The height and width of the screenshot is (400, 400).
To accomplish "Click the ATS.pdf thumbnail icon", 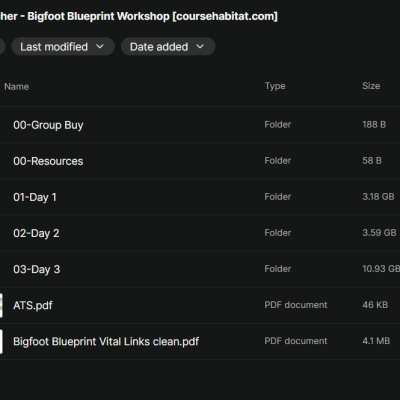I will click(x=1, y=305).
